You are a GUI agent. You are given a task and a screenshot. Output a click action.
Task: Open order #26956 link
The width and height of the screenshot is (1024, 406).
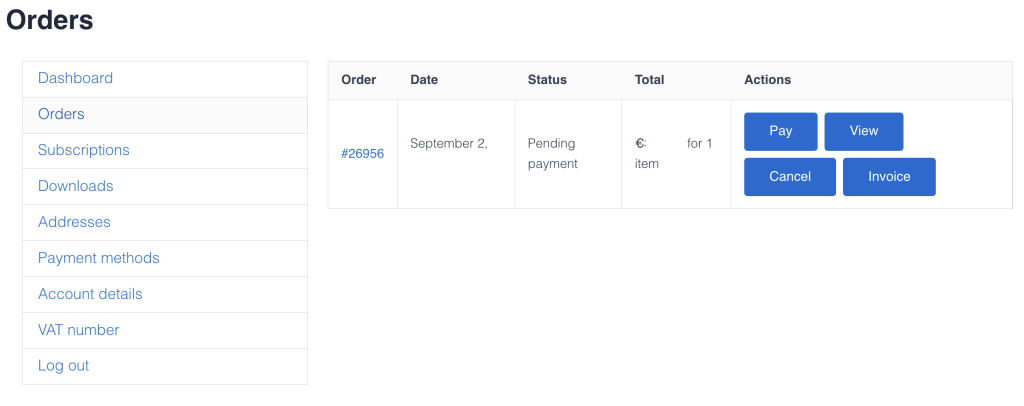[362, 154]
